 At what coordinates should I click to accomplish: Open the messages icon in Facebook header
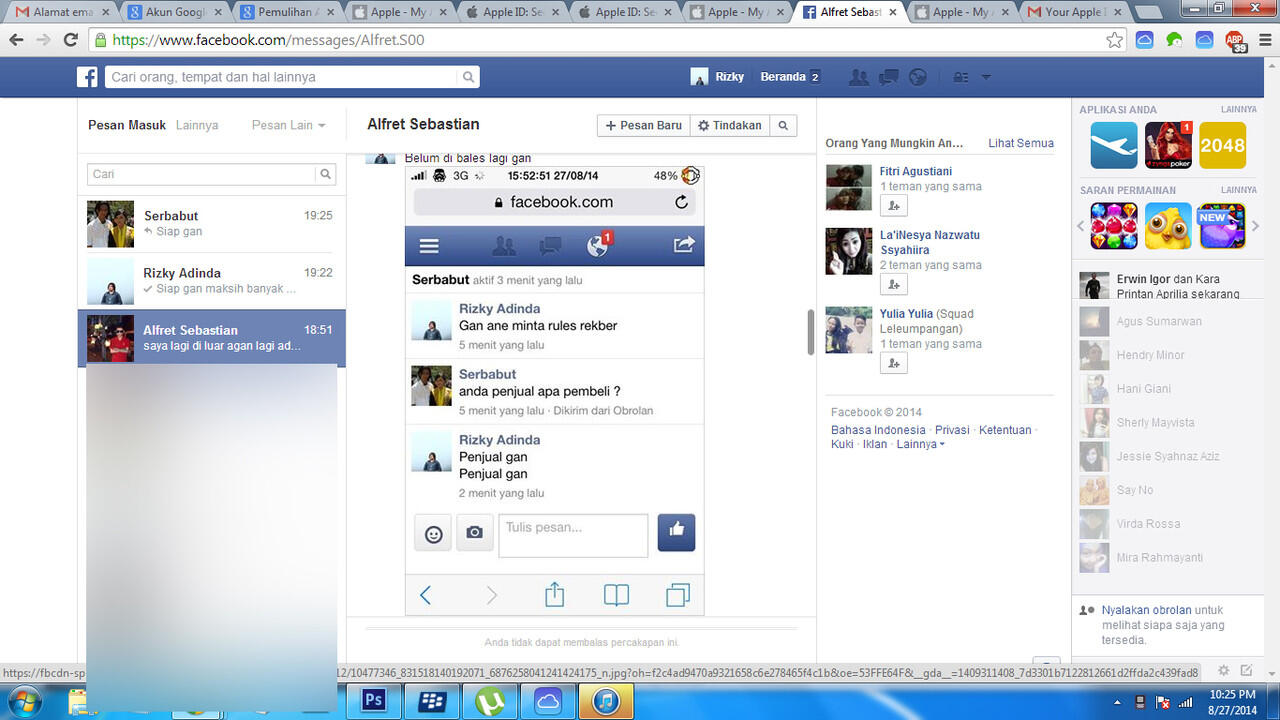coord(888,77)
